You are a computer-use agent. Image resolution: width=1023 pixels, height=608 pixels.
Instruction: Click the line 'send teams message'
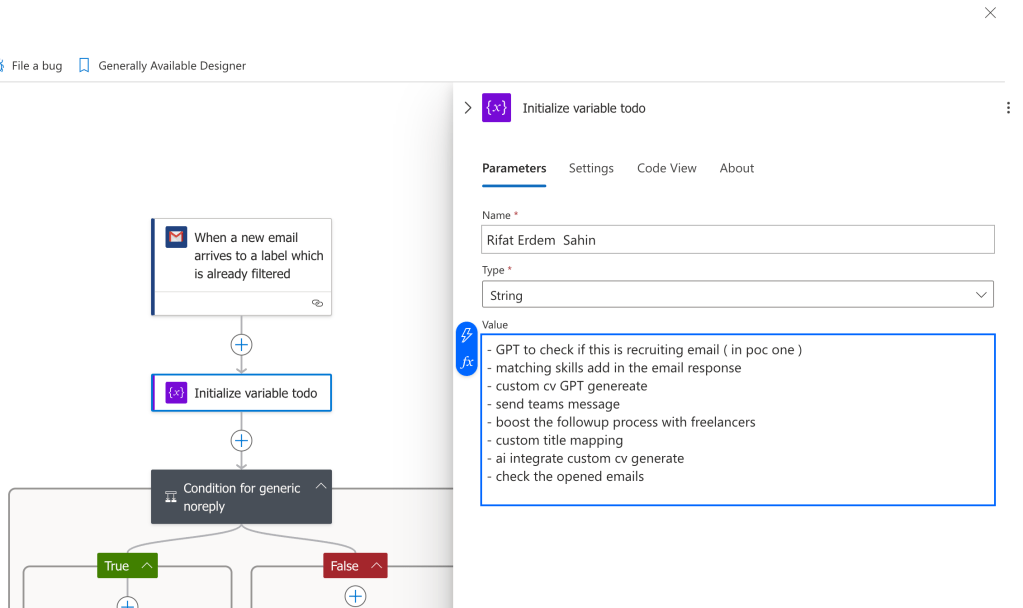click(x=557, y=404)
